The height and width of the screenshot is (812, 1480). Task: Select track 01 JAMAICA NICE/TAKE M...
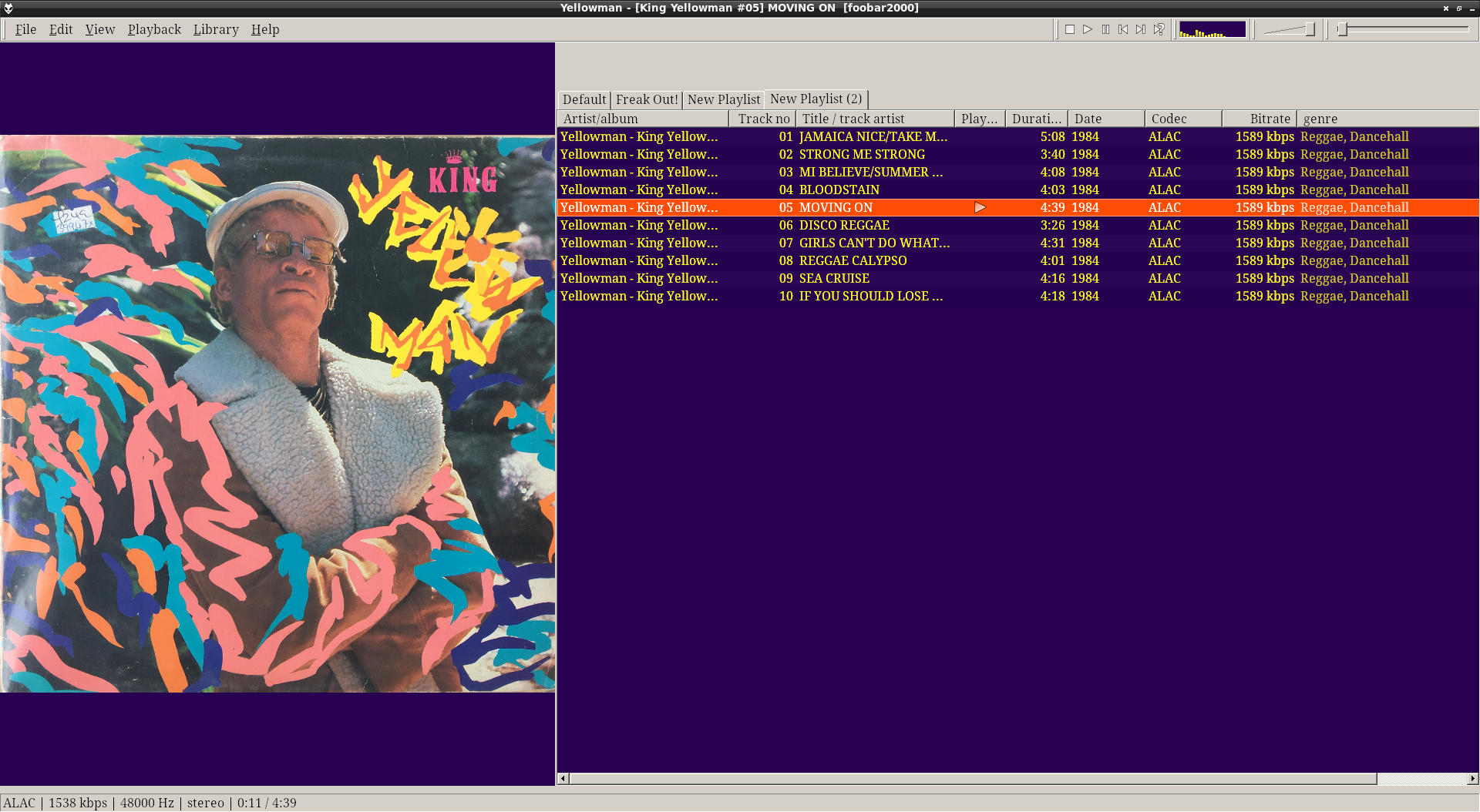pyautogui.click(x=1017, y=136)
